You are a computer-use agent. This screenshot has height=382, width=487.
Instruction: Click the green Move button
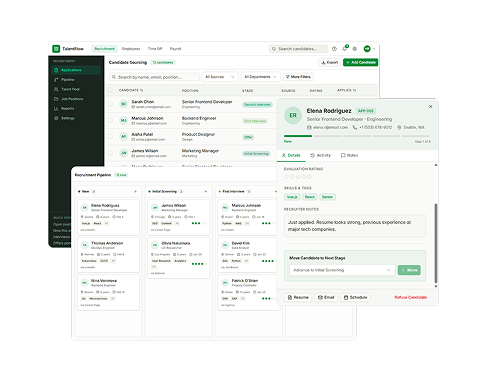[x=409, y=270]
